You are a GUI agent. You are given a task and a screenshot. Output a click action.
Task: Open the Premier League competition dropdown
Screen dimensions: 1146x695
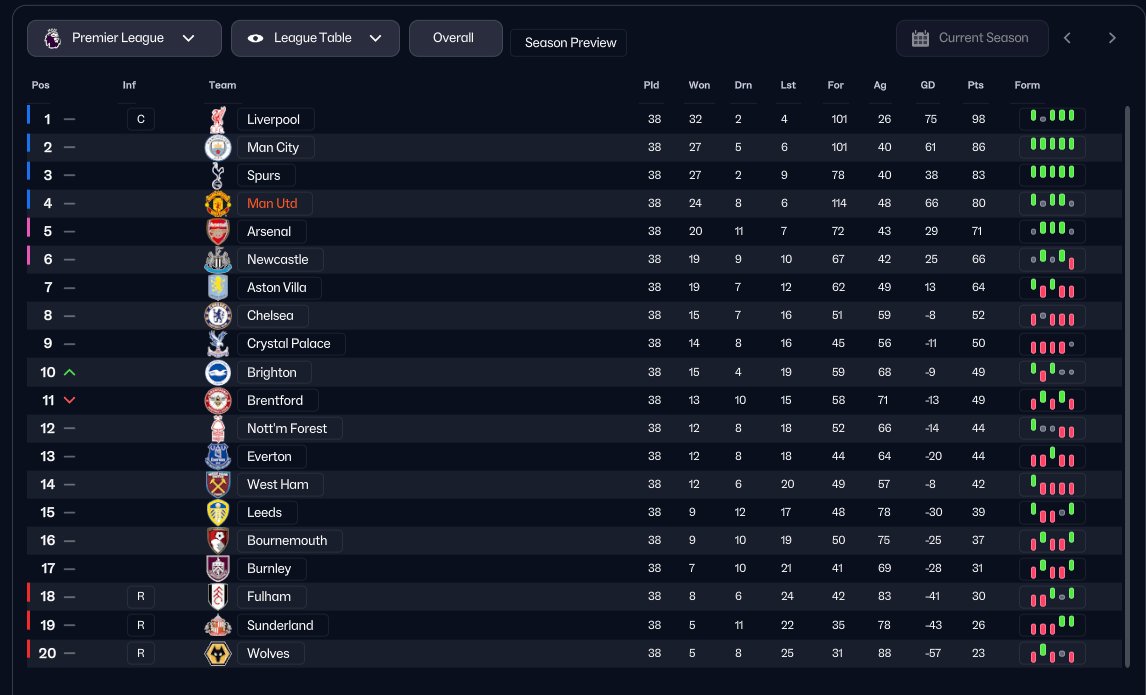coord(124,38)
